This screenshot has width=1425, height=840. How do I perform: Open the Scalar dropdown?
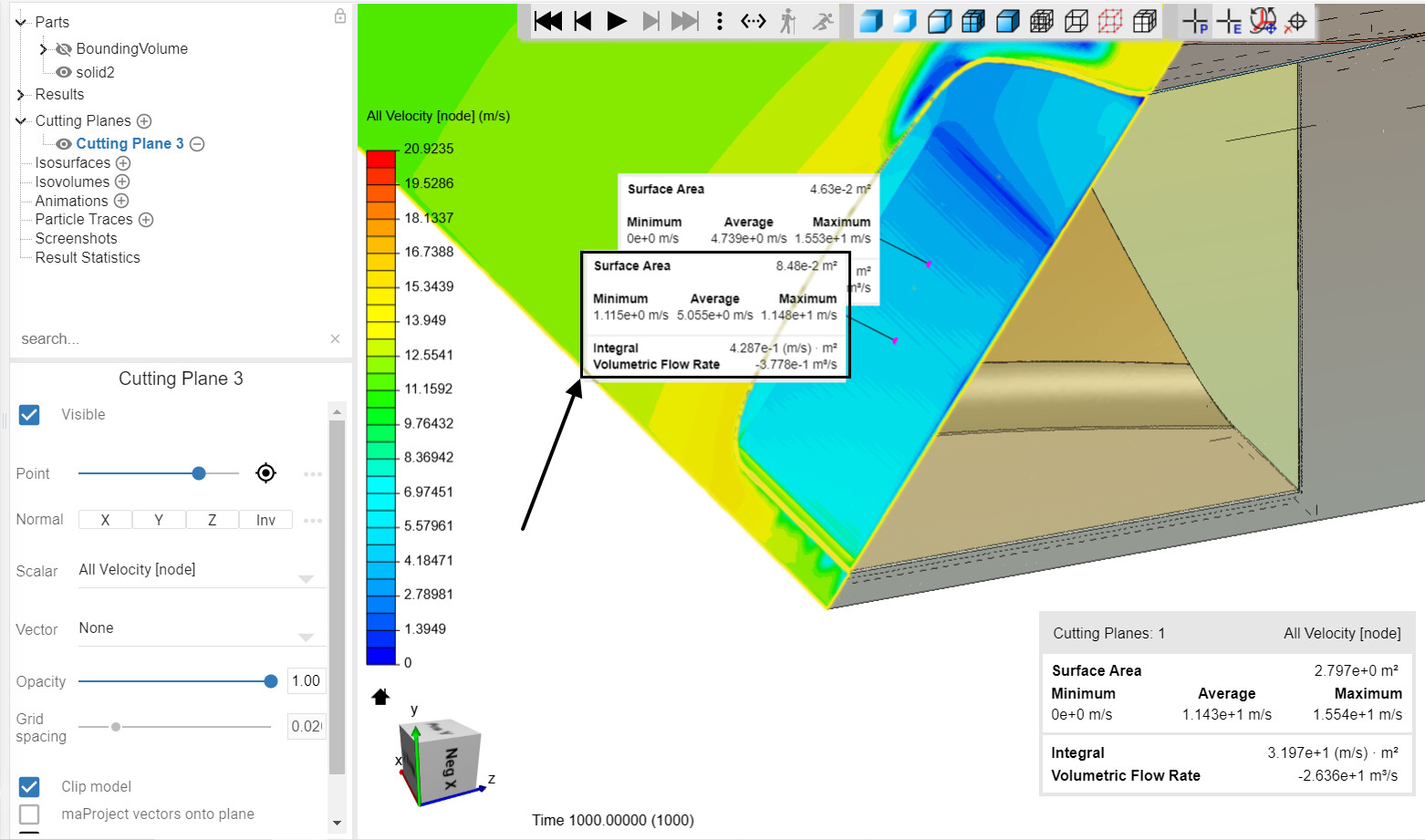[202, 571]
